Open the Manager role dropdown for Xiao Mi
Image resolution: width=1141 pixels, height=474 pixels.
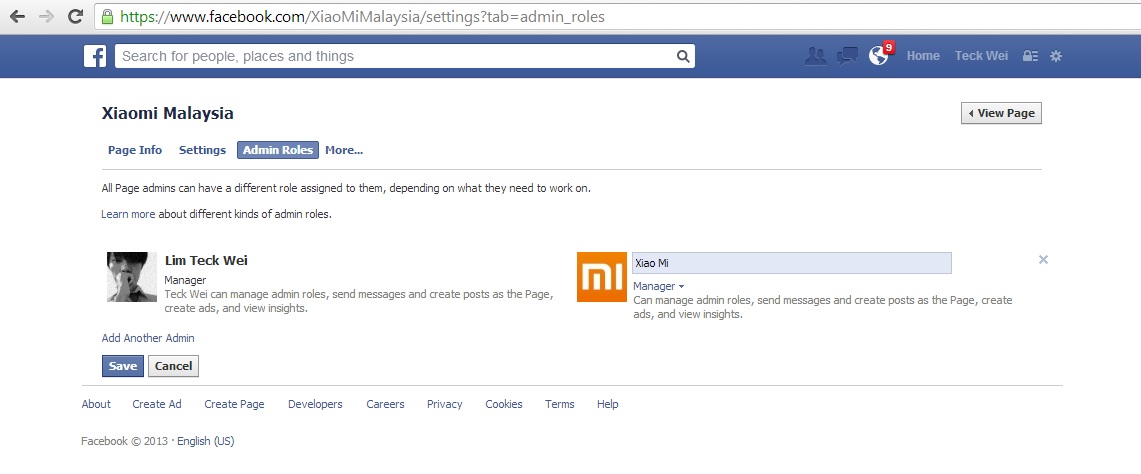click(659, 286)
